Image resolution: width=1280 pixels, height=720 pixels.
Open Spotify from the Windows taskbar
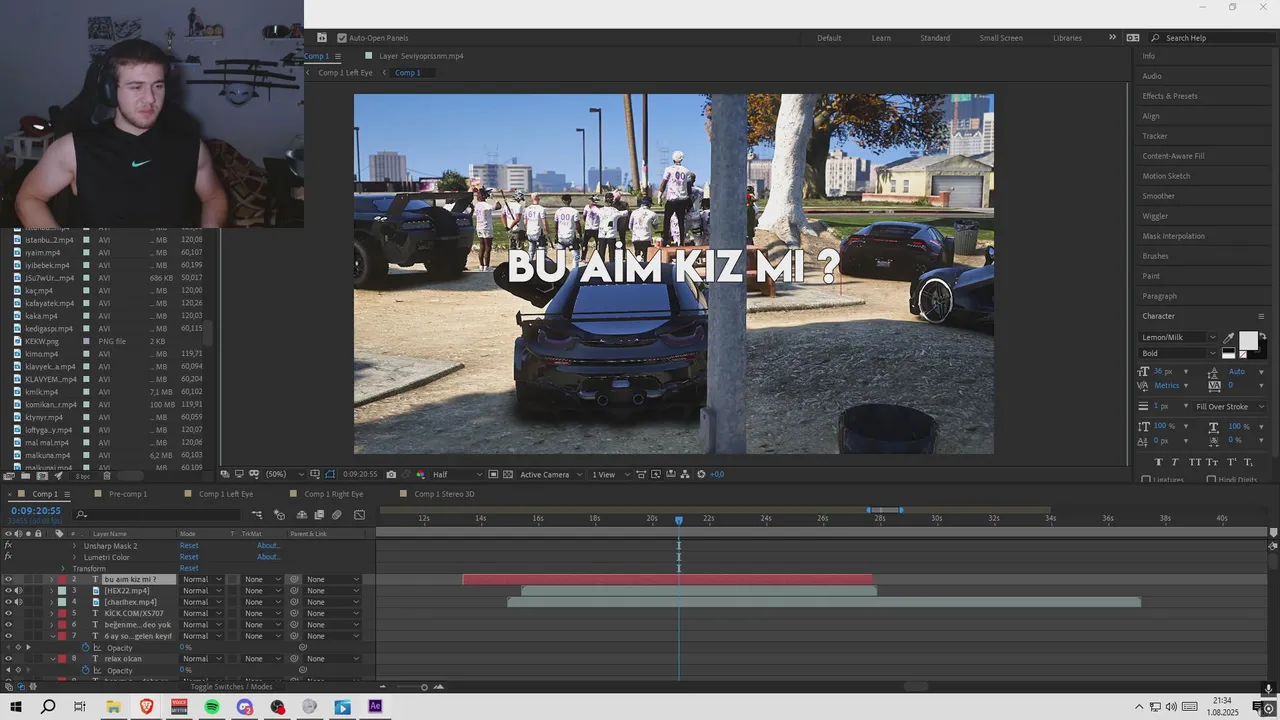(212, 707)
